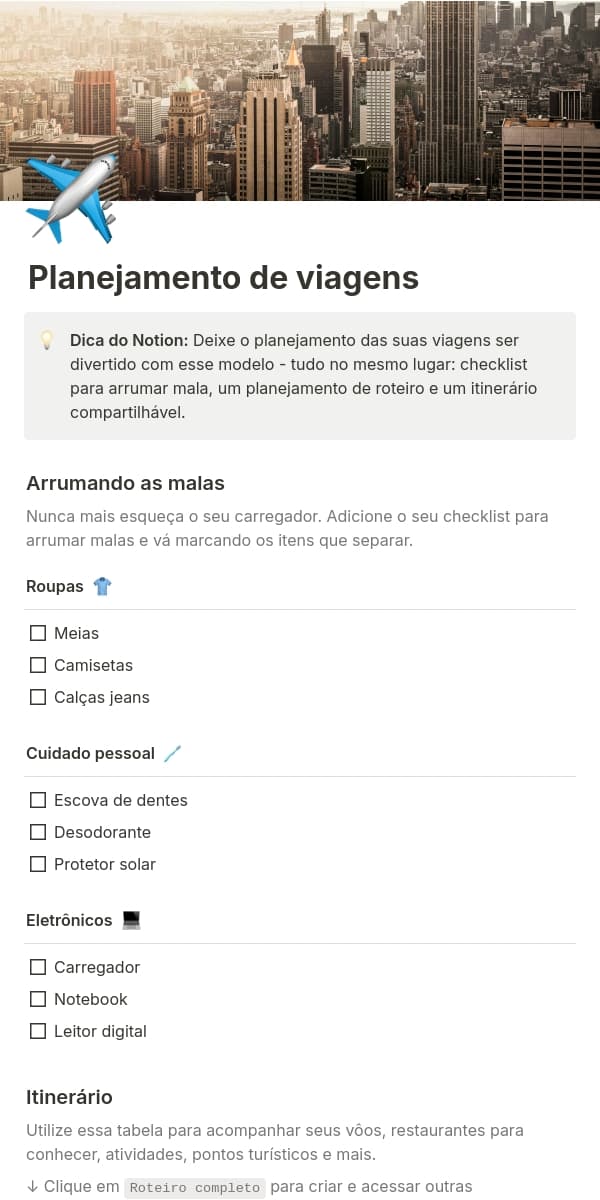Click the shirt emoji beside Roupas

(102, 586)
